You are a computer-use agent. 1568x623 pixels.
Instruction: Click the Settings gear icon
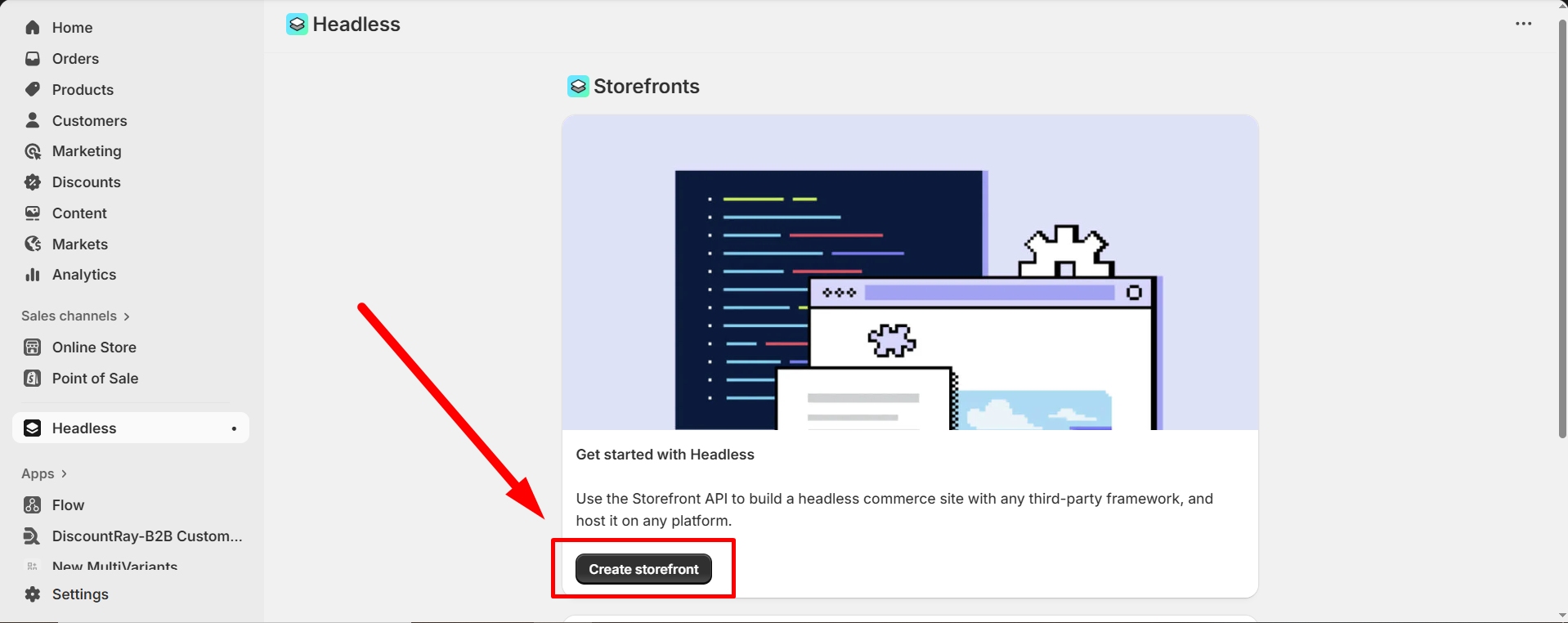[33, 594]
